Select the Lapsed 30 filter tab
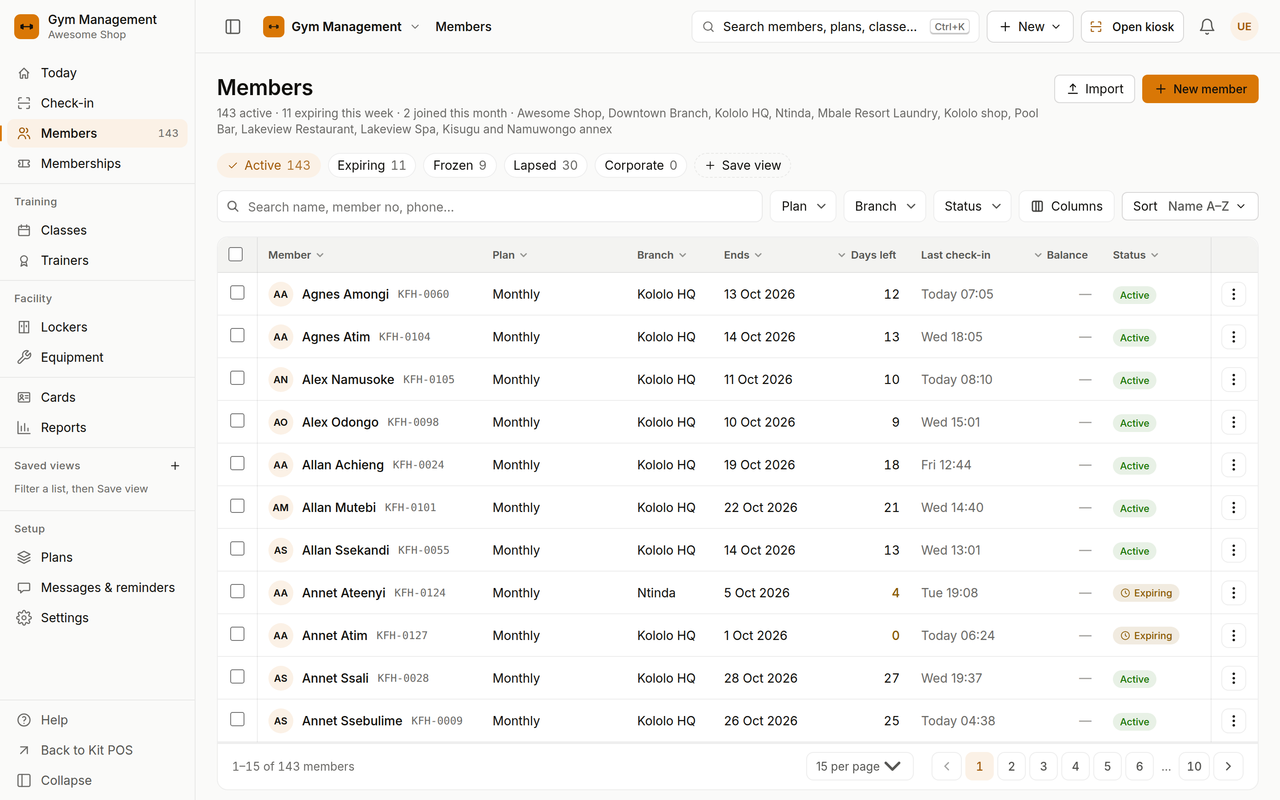Image resolution: width=1280 pixels, height=800 pixels. tap(545, 165)
